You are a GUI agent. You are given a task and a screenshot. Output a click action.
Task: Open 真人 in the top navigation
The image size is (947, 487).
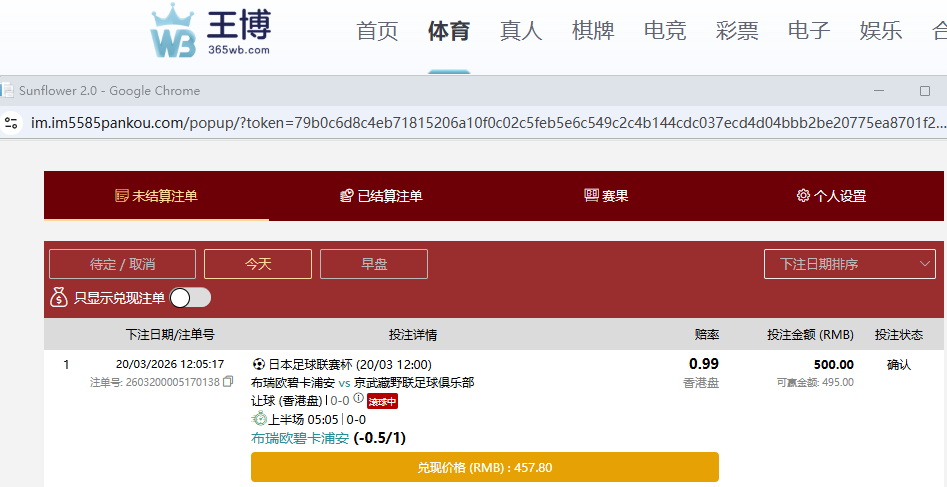[x=521, y=31]
